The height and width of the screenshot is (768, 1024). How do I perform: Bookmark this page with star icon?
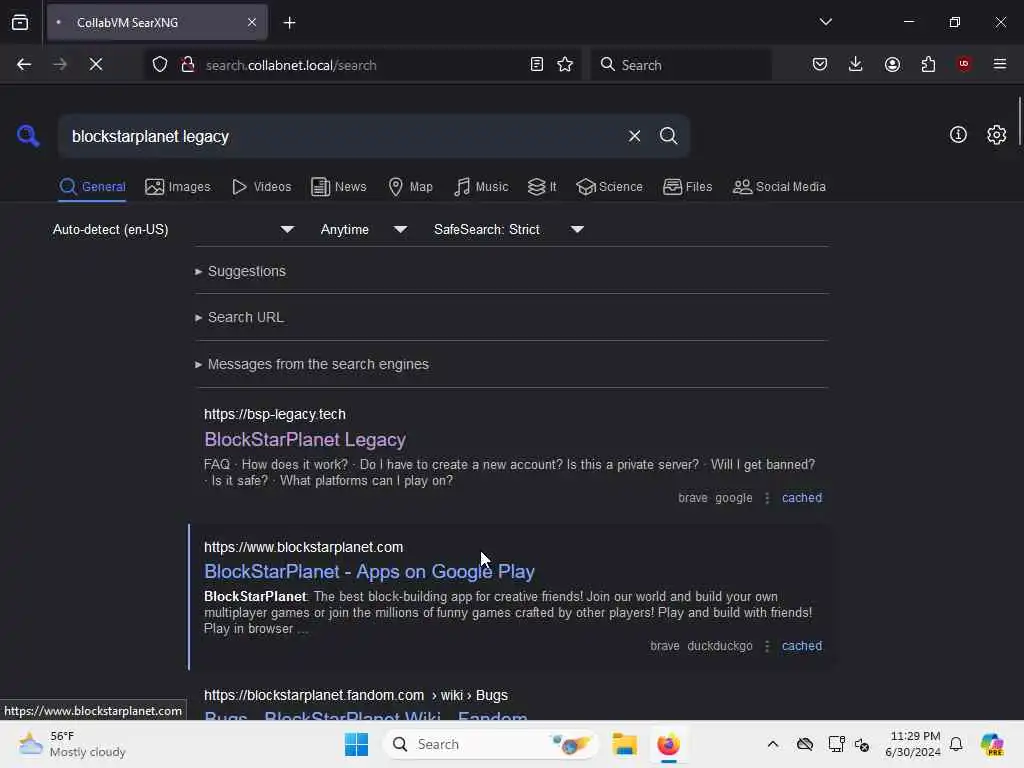(566, 64)
